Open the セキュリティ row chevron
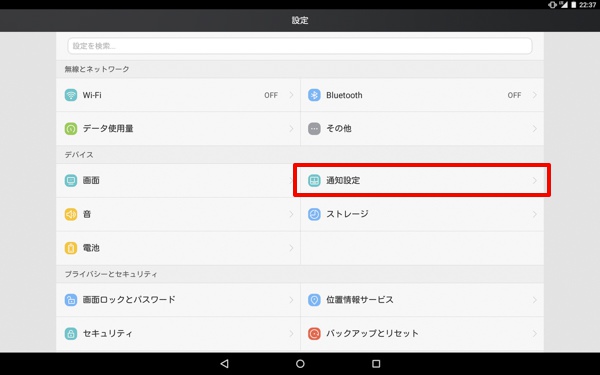 click(291, 333)
